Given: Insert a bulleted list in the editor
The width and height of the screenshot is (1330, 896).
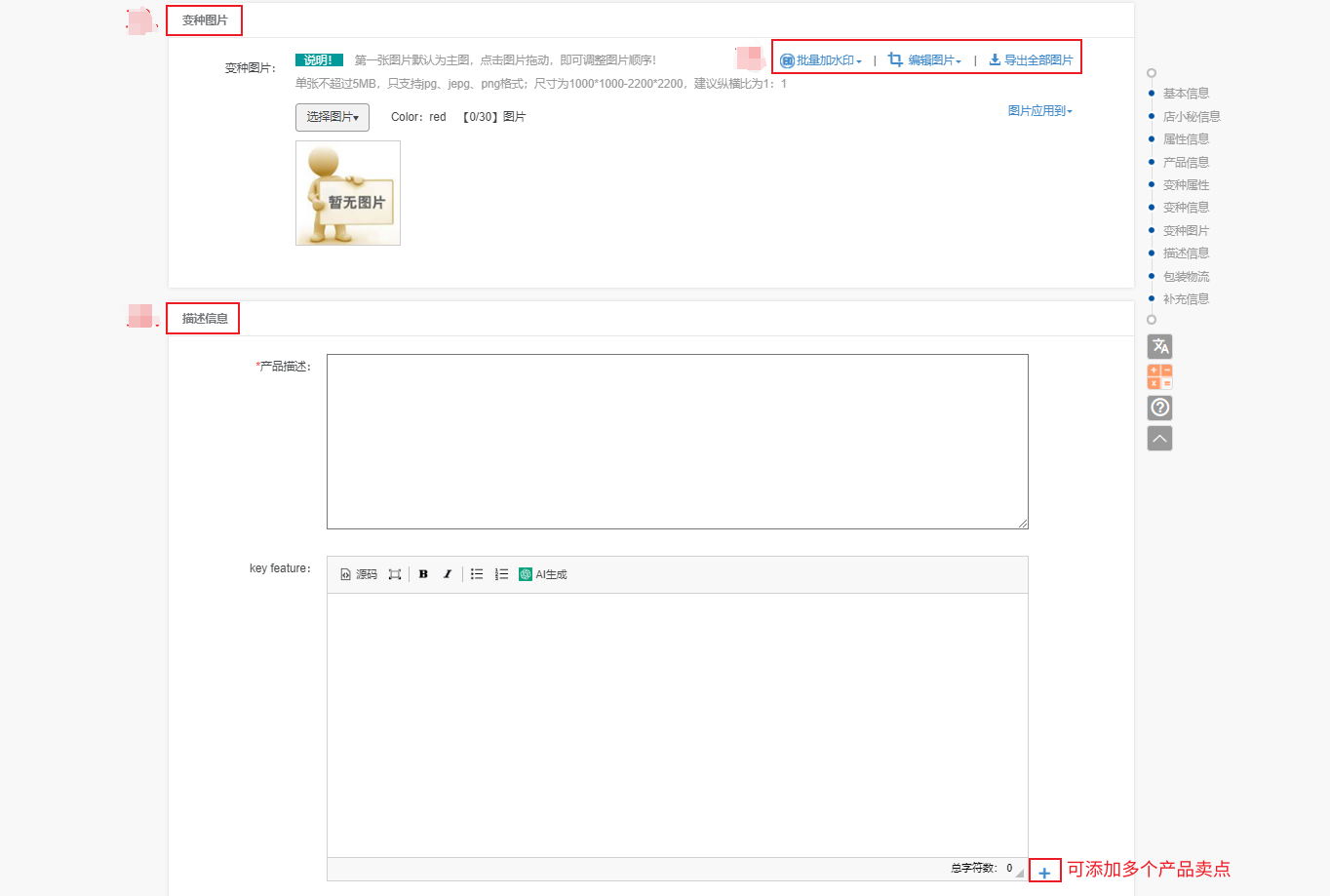Looking at the screenshot, I should pyautogui.click(x=477, y=574).
